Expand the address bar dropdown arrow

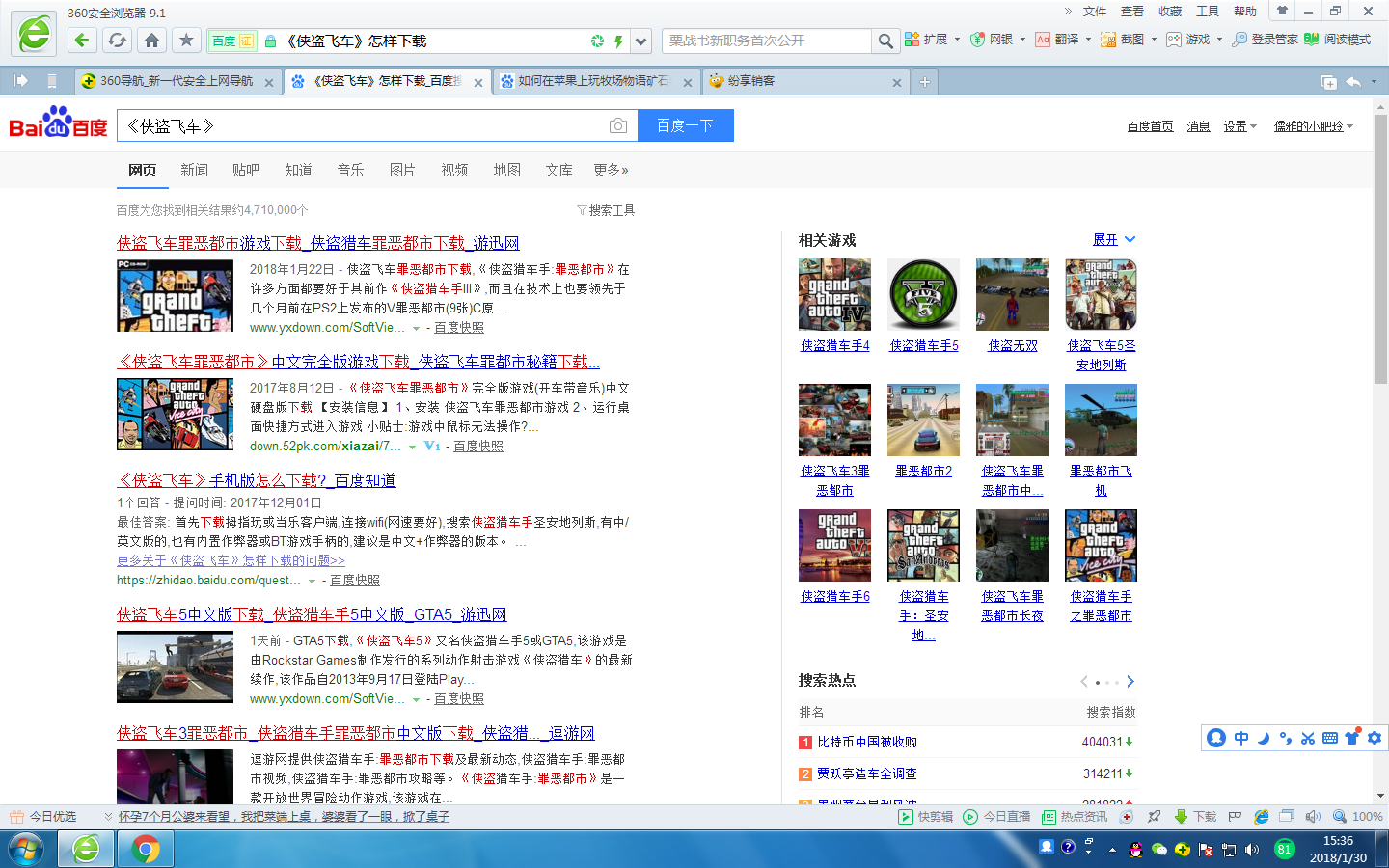click(x=640, y=41)
